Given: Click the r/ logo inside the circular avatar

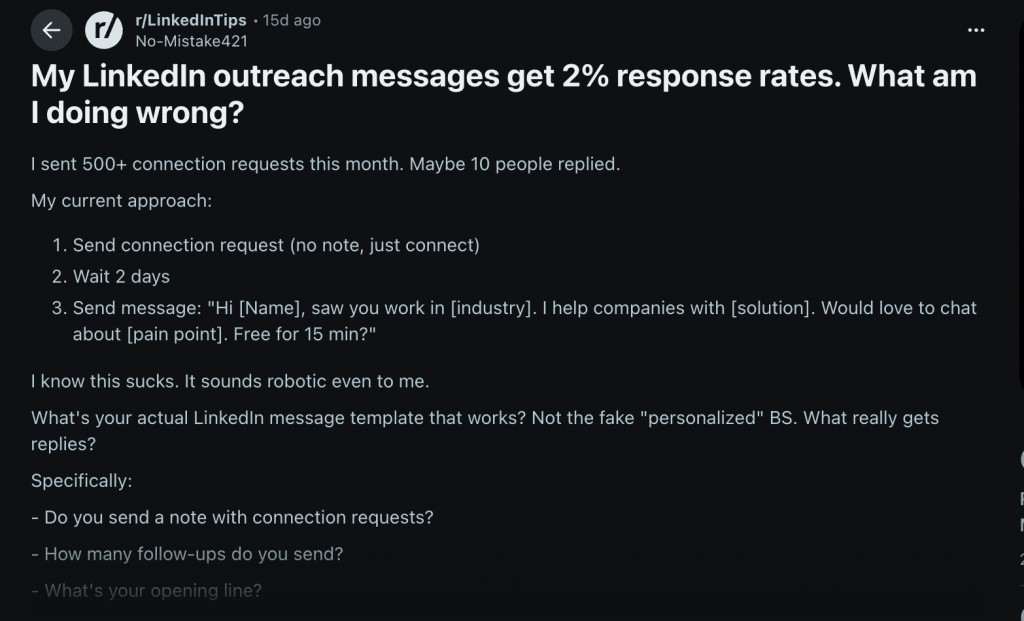Looking at the screenshot, I should (104, 30).
